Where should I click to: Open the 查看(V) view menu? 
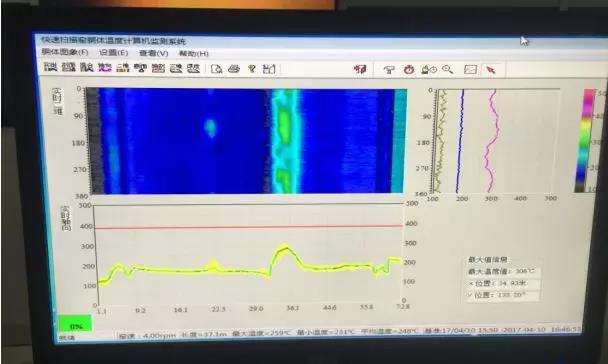(154, 53)
